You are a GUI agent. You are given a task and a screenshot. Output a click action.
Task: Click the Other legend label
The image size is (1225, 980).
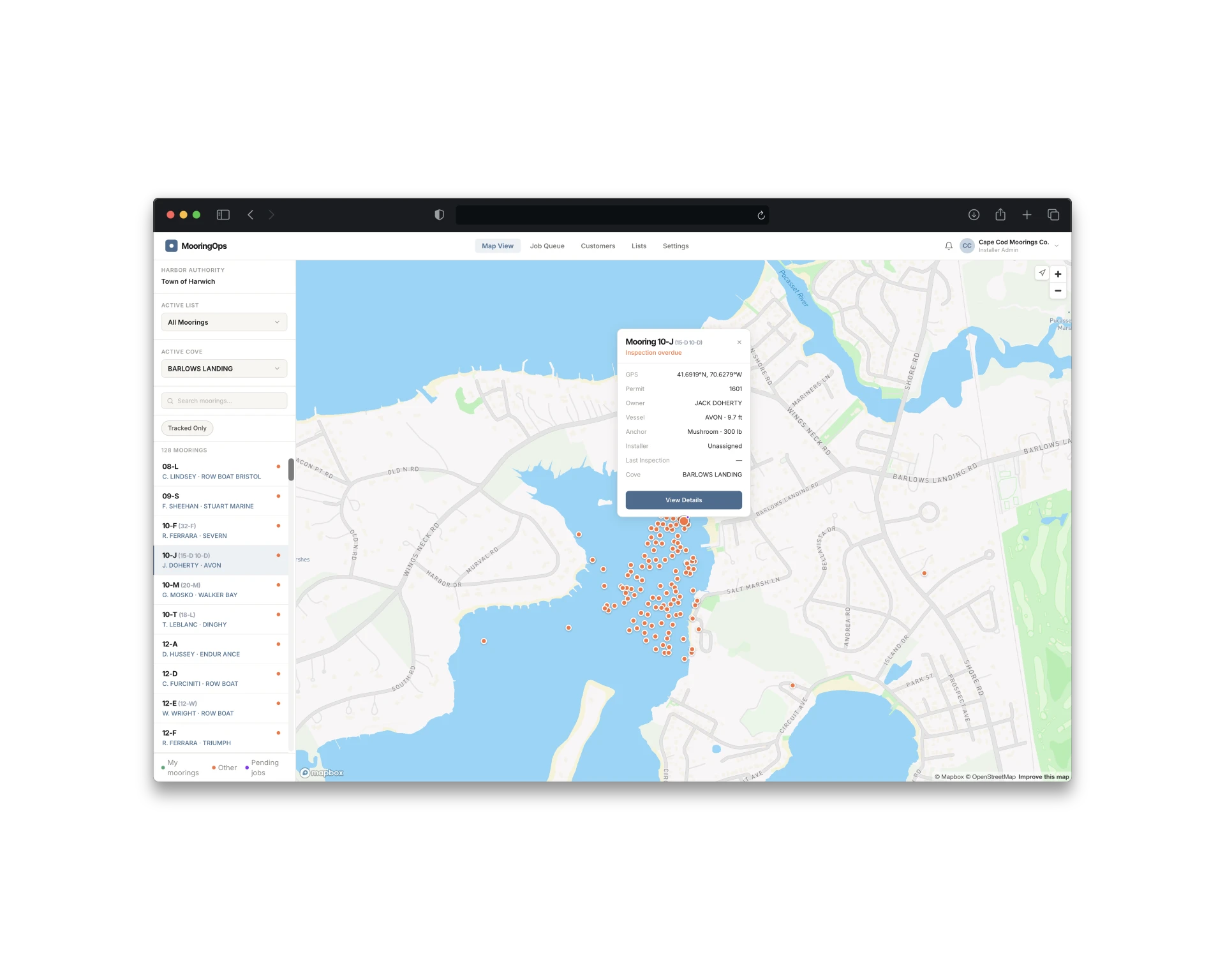tap(227, 768)
